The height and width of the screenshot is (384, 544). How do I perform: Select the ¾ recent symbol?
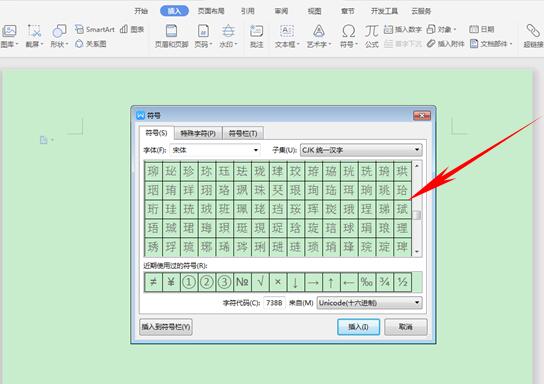384,282
